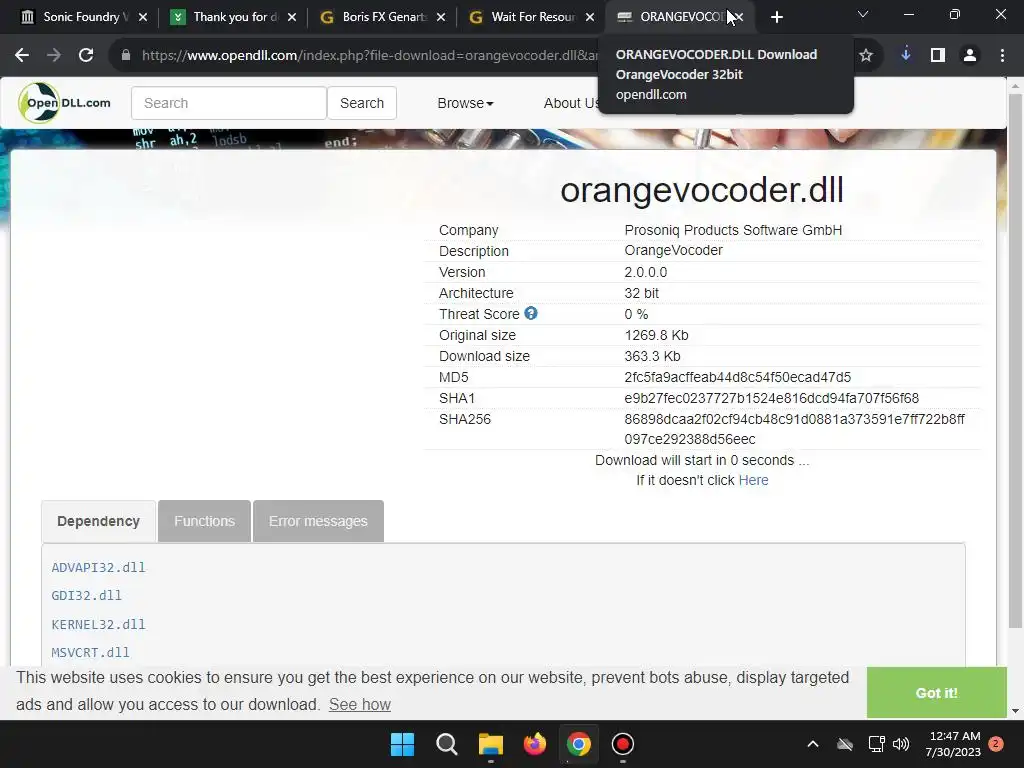Open the network tray icon

876,744
